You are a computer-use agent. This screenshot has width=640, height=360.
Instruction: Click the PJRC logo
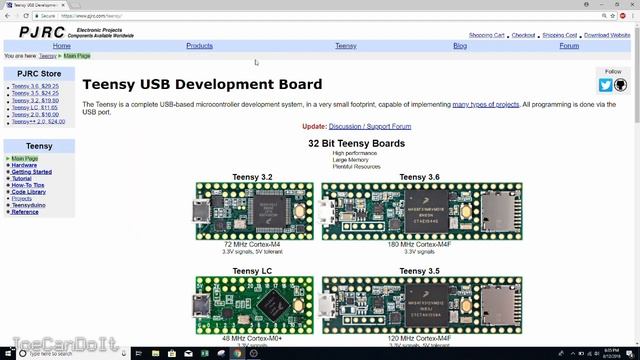coord(42,32)
